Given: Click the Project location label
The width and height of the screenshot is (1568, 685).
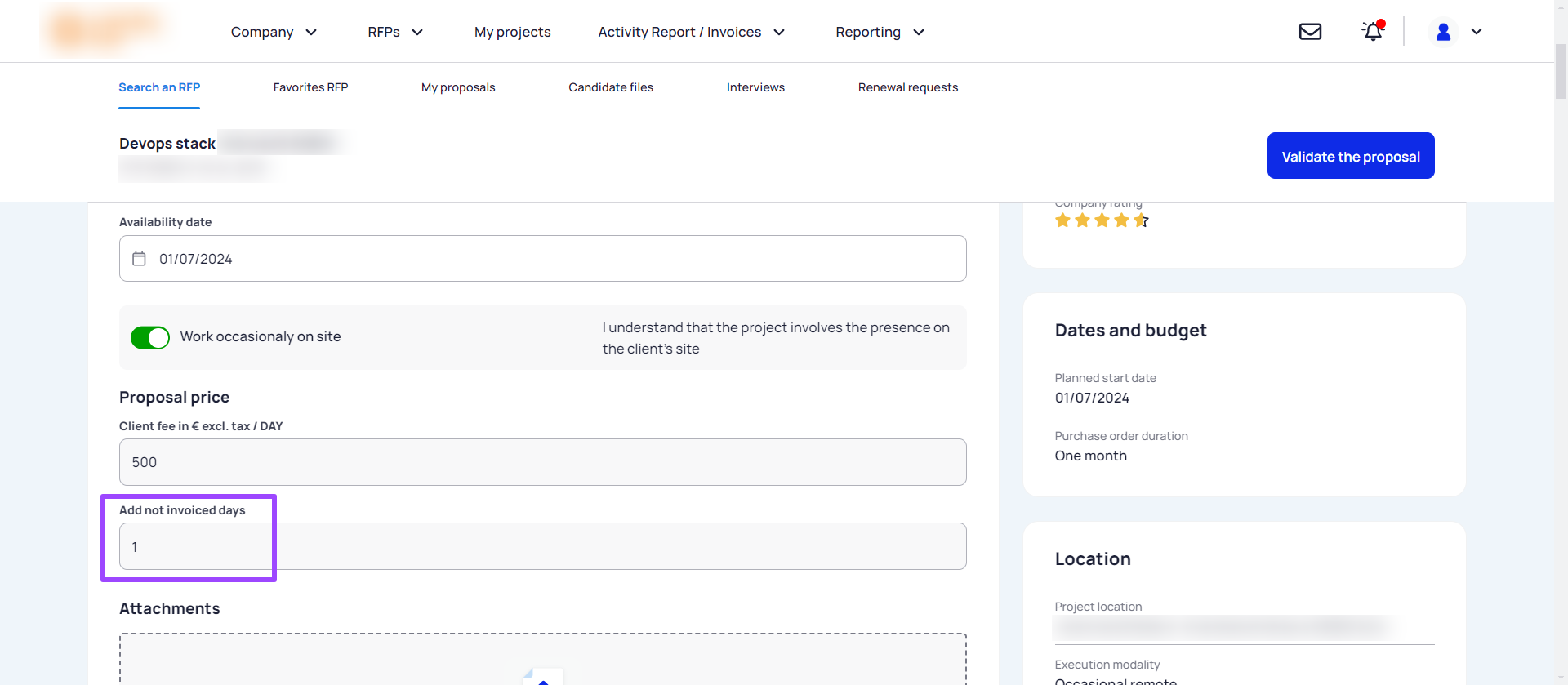Looking at the screenshot, I should [1098, 607].
